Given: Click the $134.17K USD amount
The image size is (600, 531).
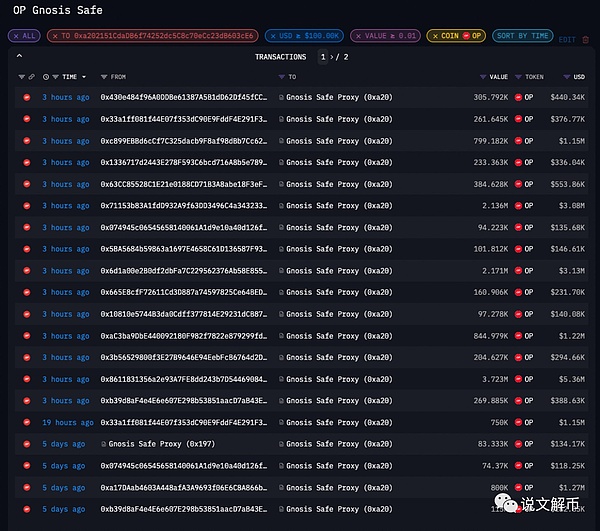Looking at the screenshot, I should point(567,444).
